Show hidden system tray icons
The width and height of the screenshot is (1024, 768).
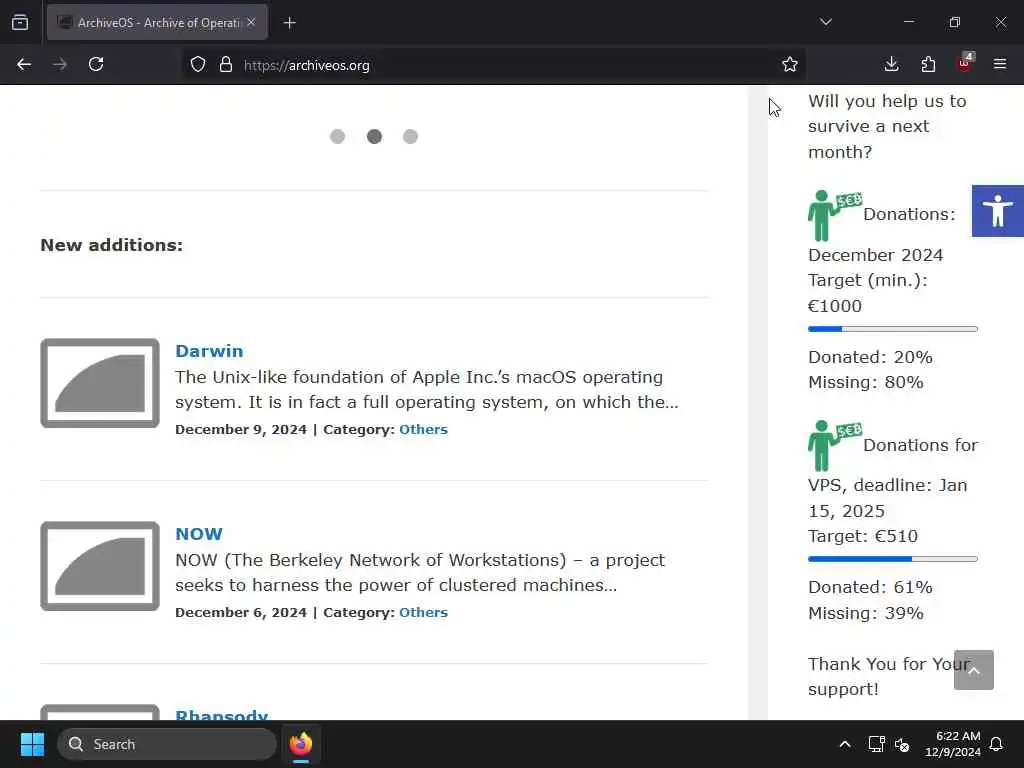[x=844, y=744]
